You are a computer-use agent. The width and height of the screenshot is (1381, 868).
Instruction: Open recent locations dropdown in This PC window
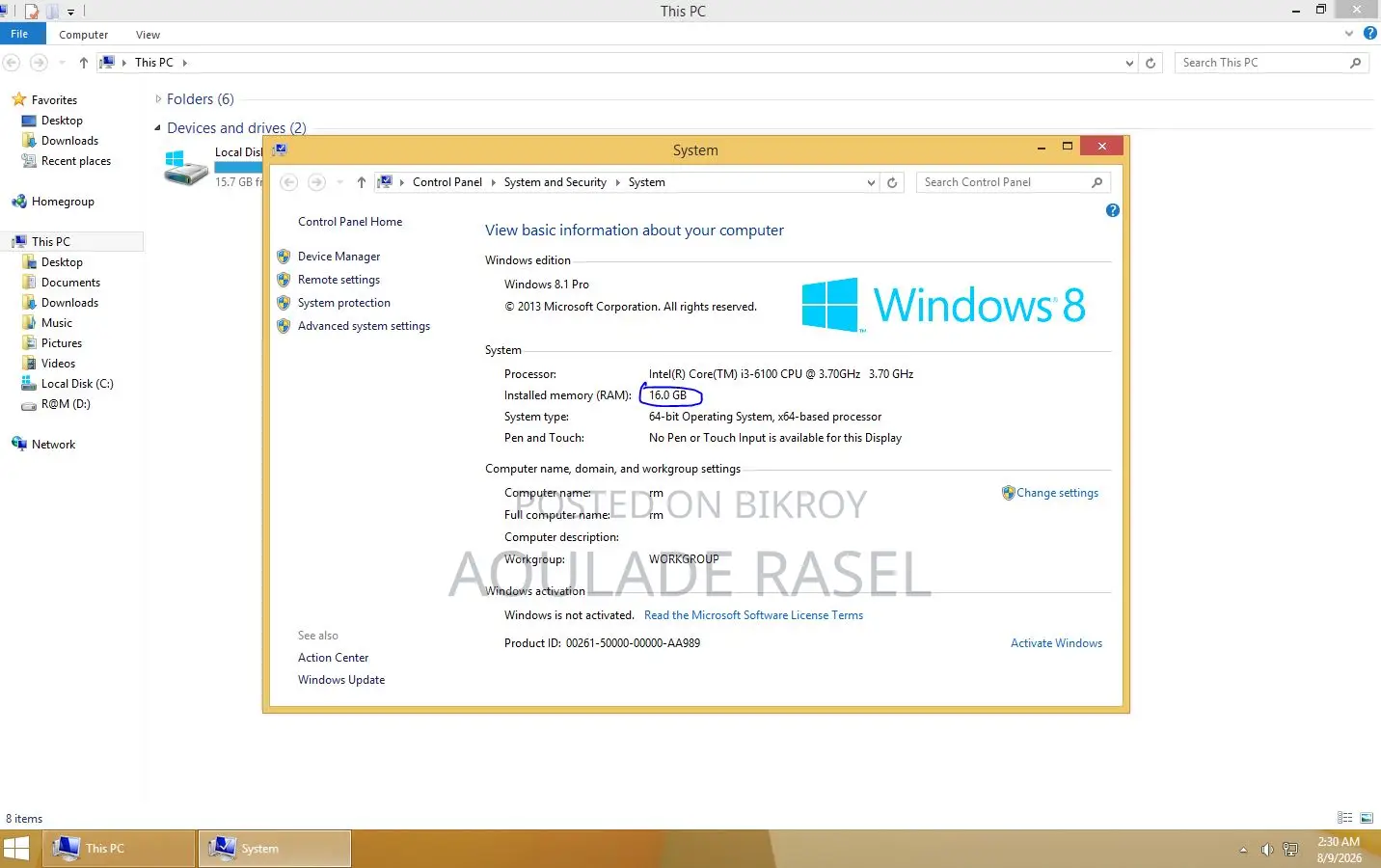pos(62,63)
